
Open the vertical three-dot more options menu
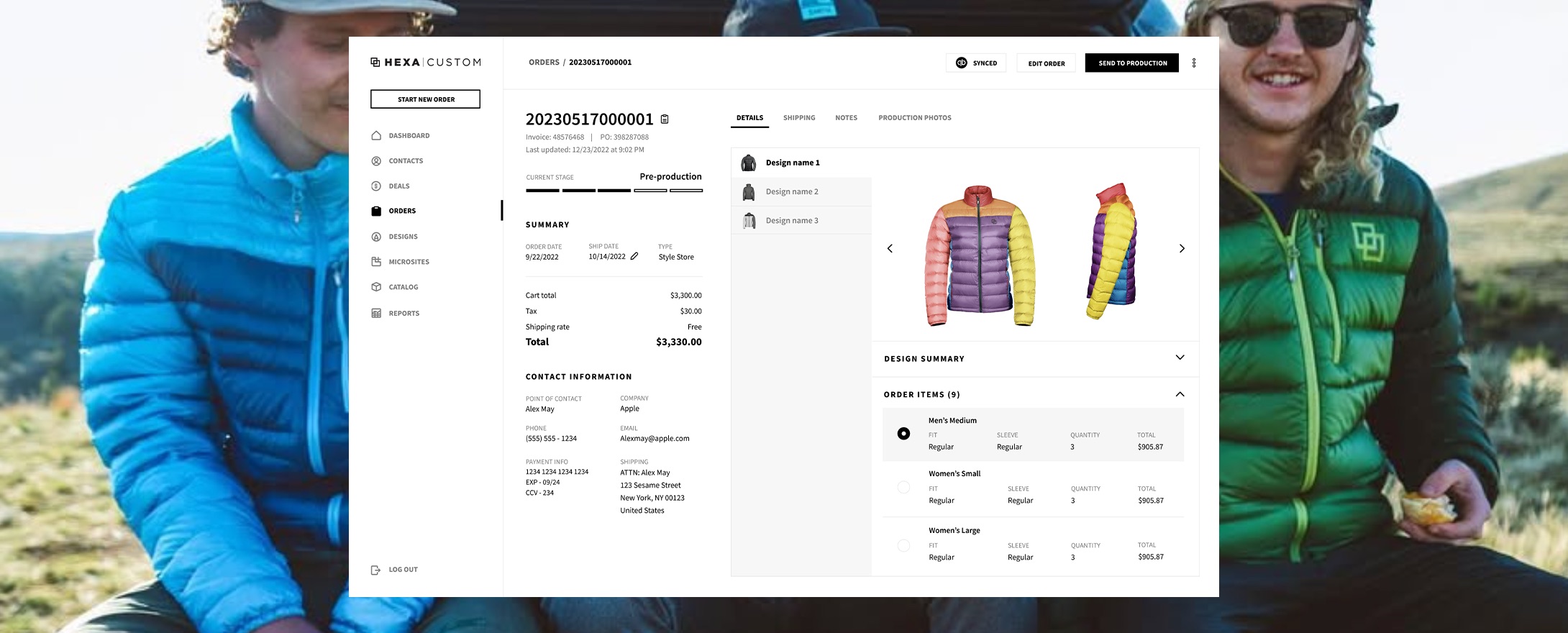(x=1194, y=63)
